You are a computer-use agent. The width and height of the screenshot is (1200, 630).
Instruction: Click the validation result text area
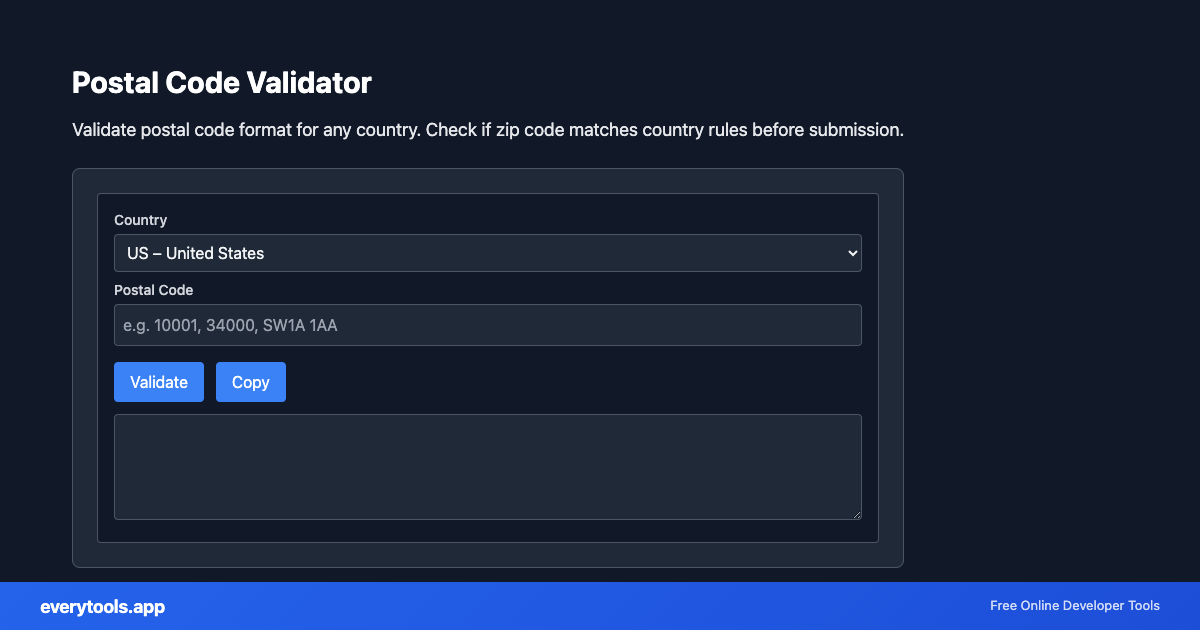click(x=487, y=466)
